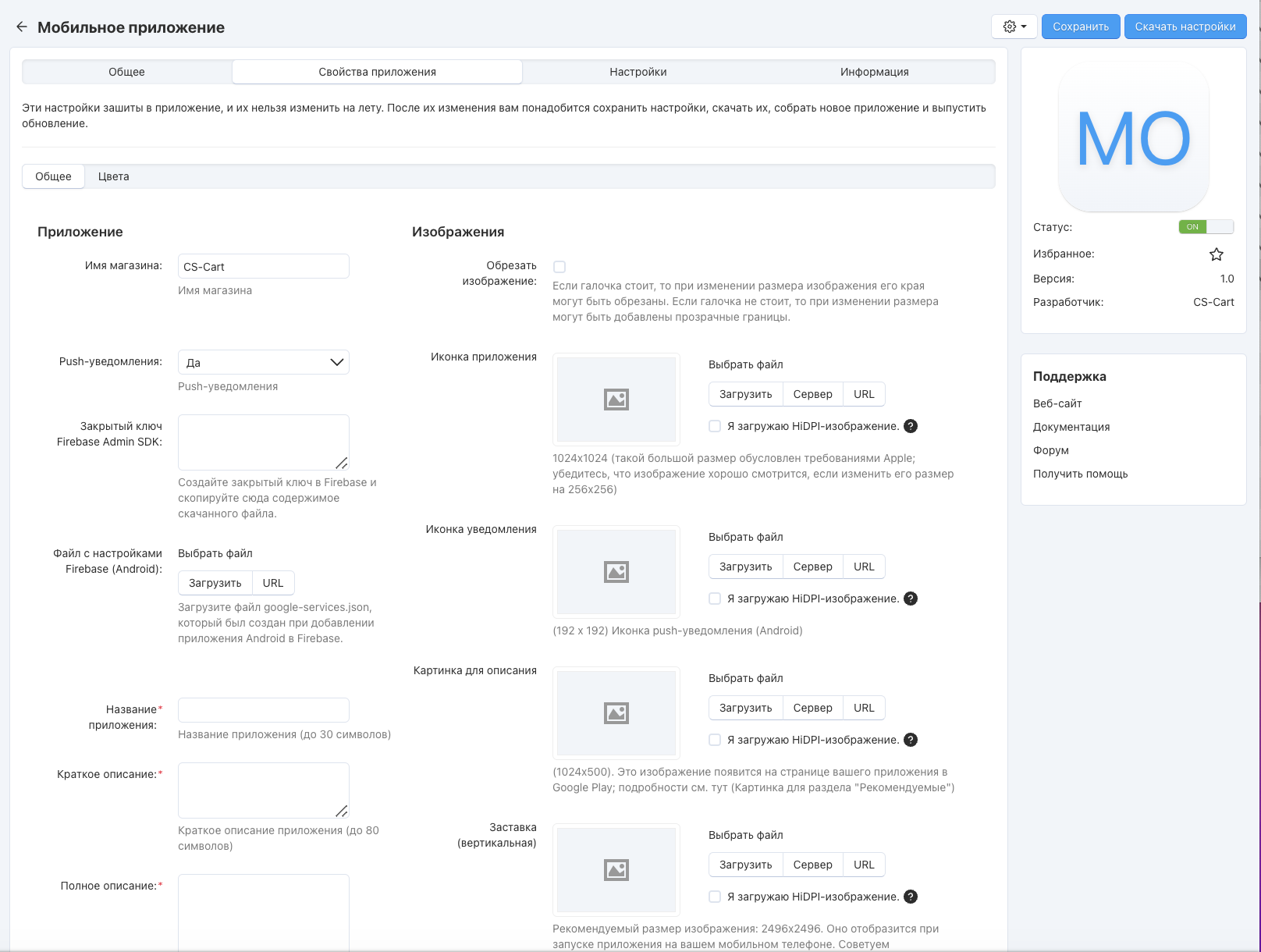The height and width of the screenshot is (952, 1261).
Task: Click the Скачать настройки button
Action: point(1185,27)
